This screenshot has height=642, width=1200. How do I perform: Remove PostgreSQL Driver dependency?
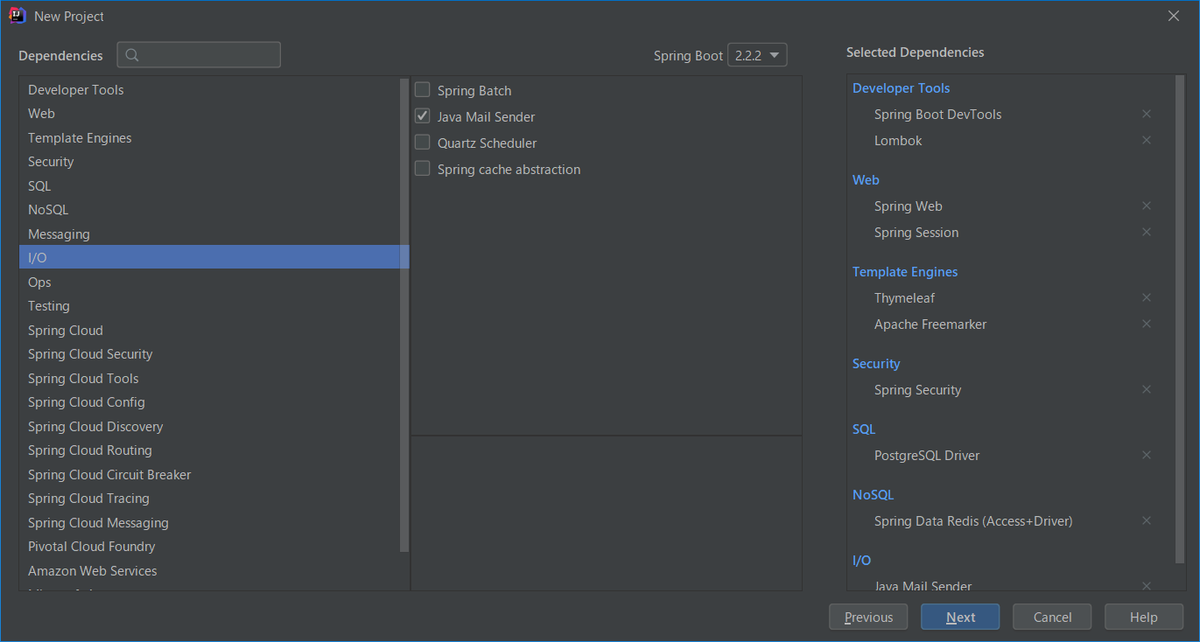pos(1146,455)
